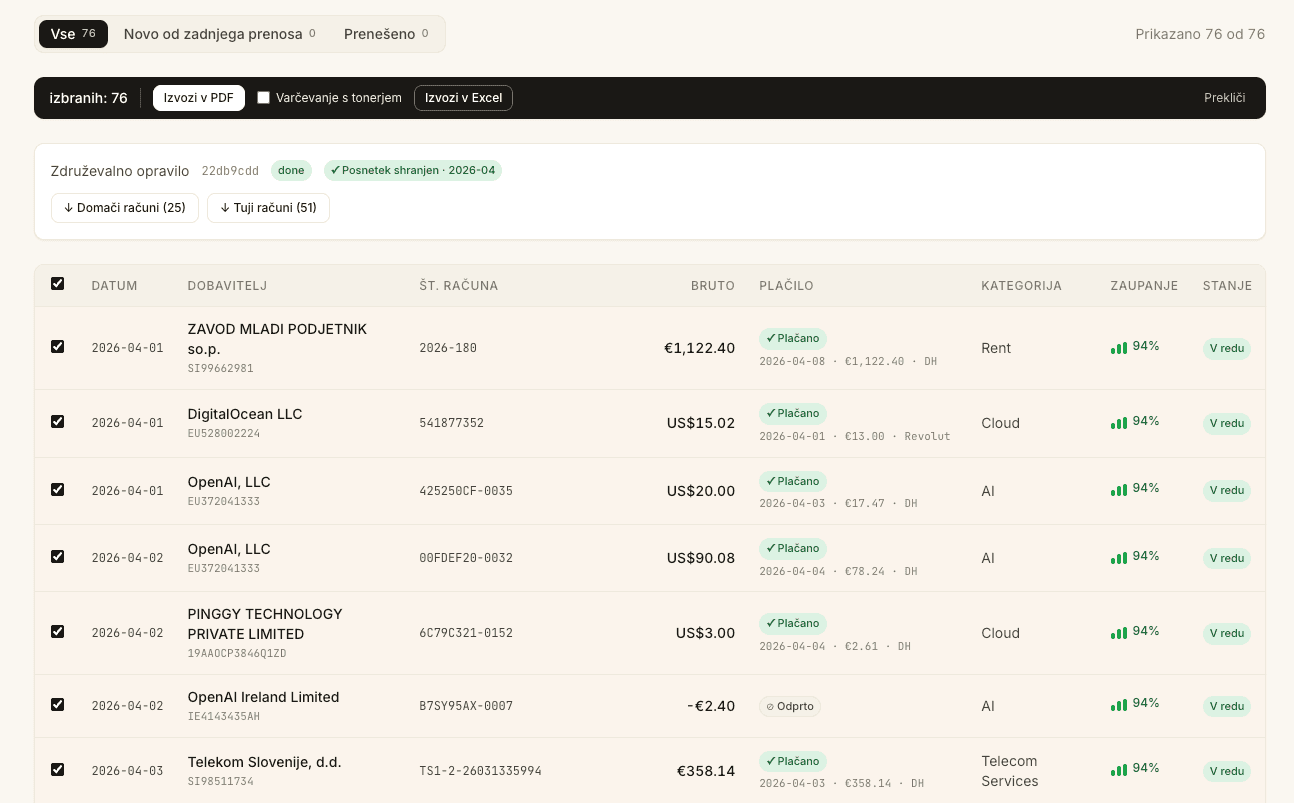Click the done status badge
Image resolution: width=1294 pixels, height=803 pixels.
pos(291,170)
